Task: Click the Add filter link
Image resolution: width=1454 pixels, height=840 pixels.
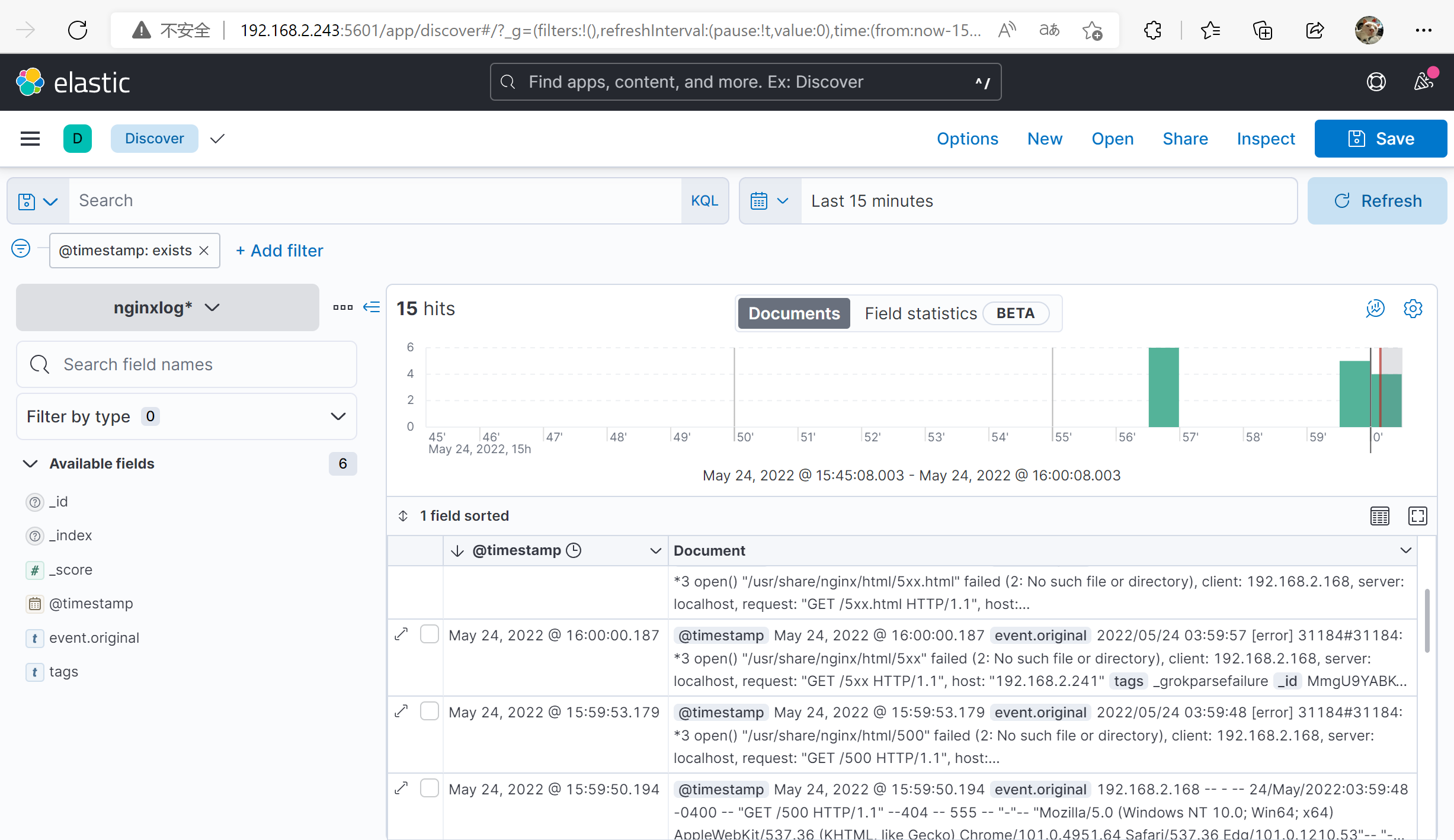Action: pyautogui.click(x=280, y=251)
